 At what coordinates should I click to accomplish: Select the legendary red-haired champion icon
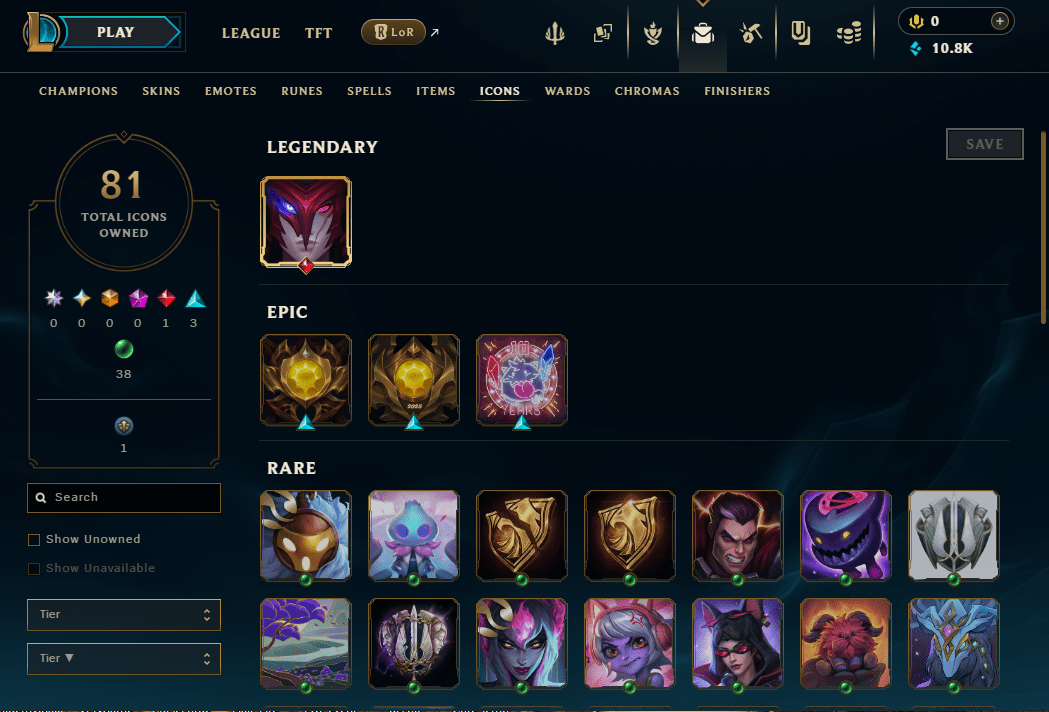pos(306,222)
